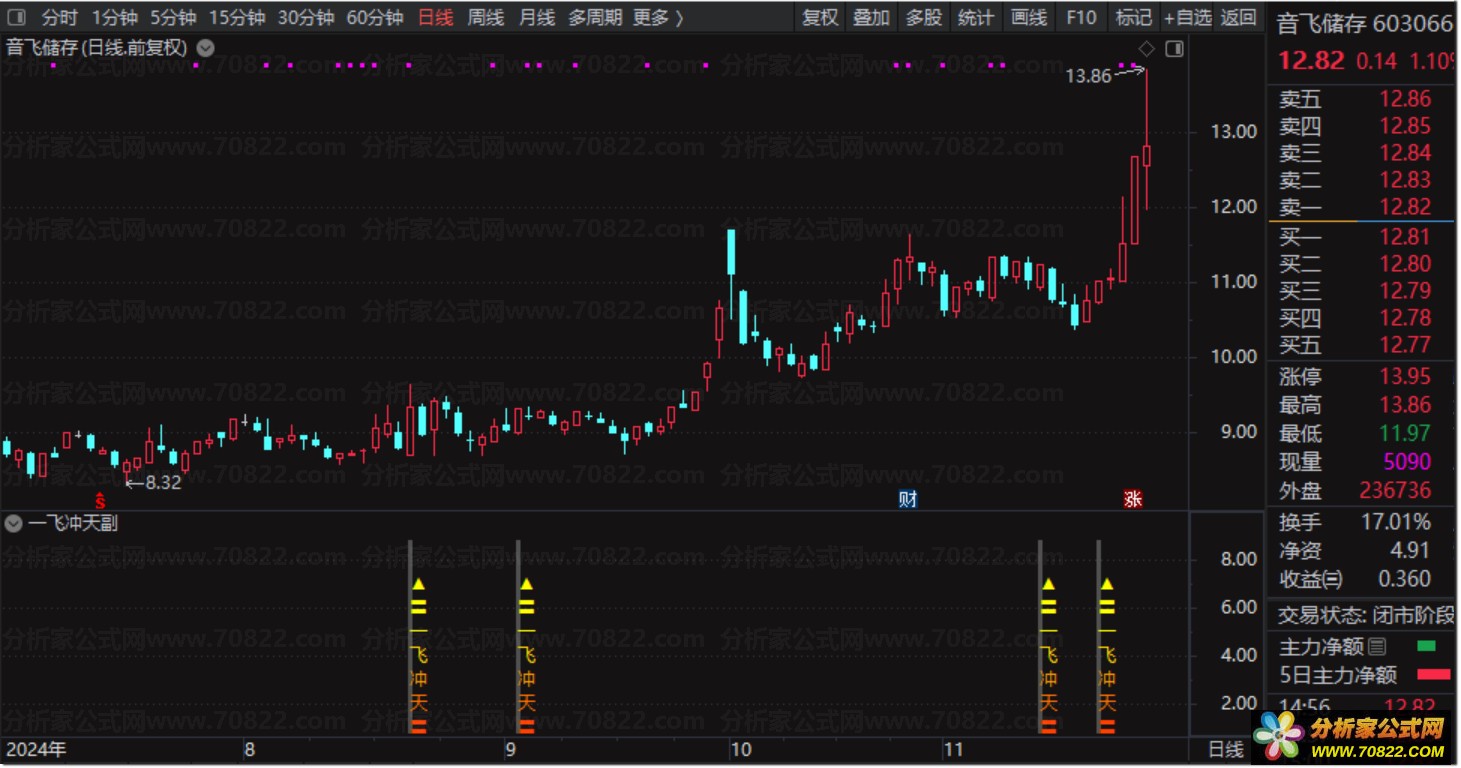The width and height of the screenshot is (1461, 768).
Task: Click 收益(三) value 0.360
Action: (1404, 579)
